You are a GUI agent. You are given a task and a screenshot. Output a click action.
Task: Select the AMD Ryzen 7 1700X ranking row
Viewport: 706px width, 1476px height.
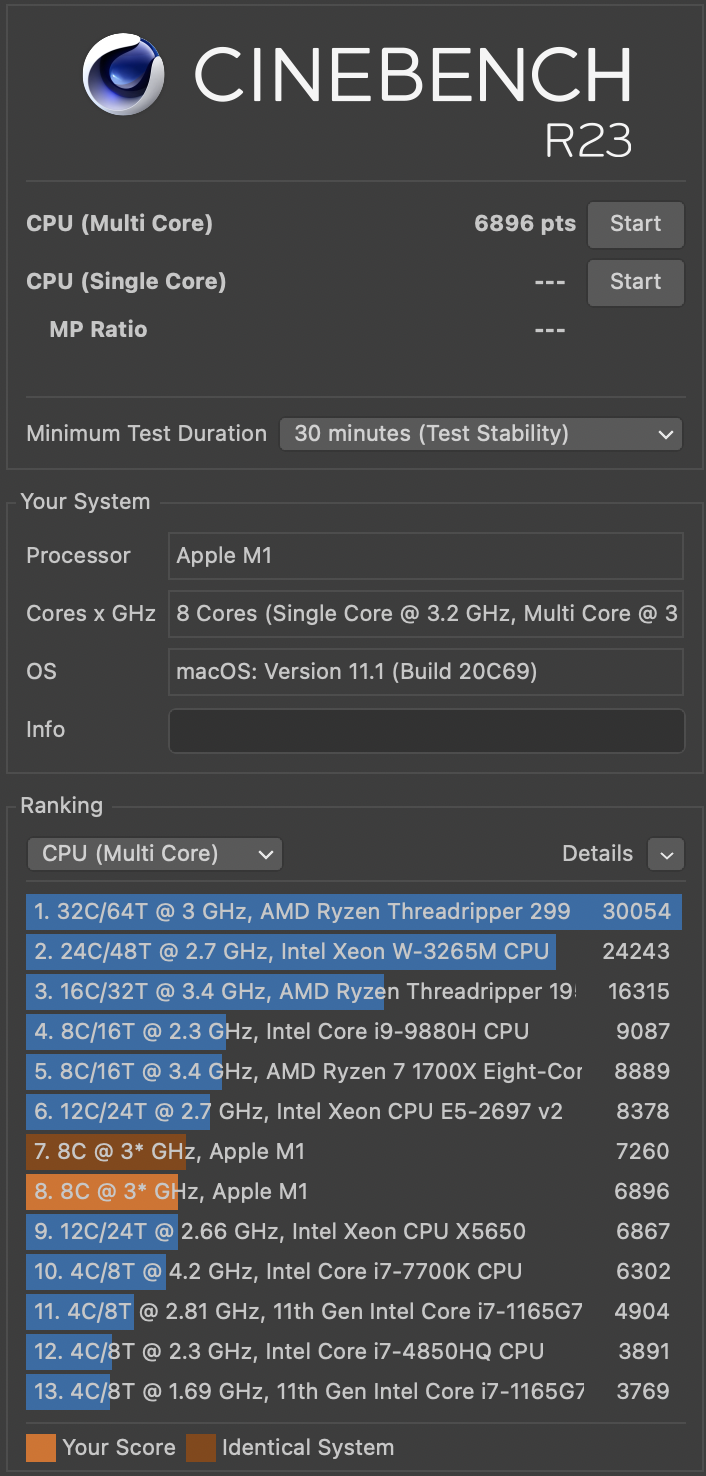click(x=352, y=1072)
